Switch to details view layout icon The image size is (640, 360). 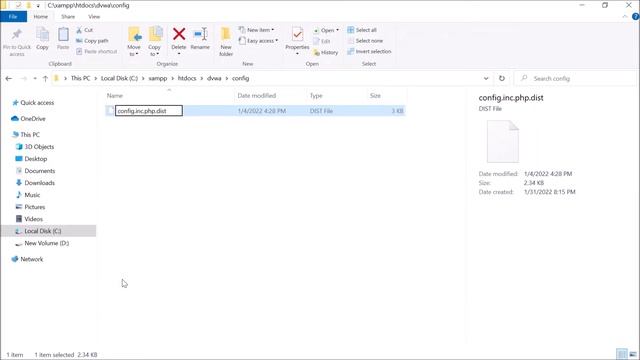[622, 354]
